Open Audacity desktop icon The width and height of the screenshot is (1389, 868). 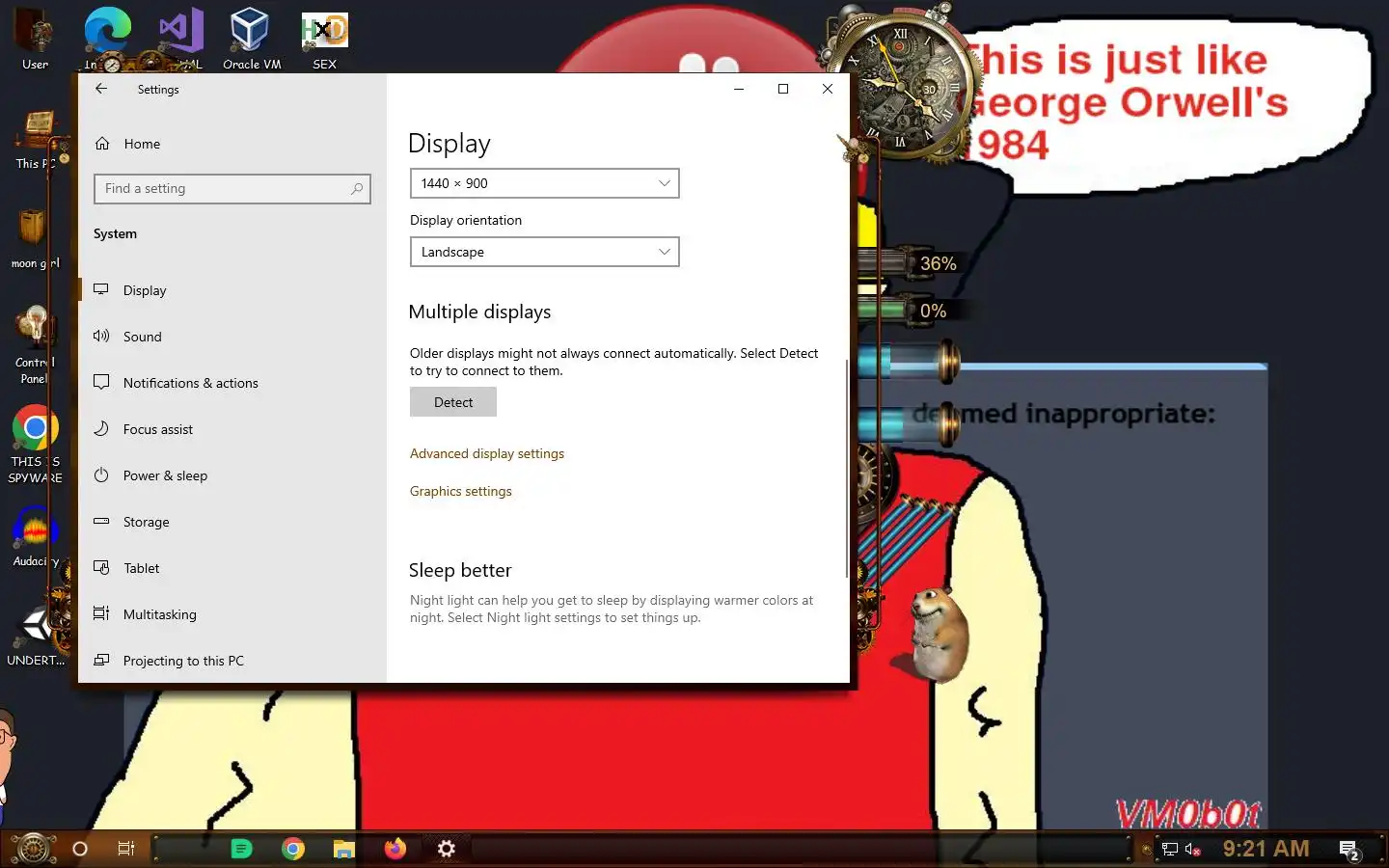[x=35, y=536]
